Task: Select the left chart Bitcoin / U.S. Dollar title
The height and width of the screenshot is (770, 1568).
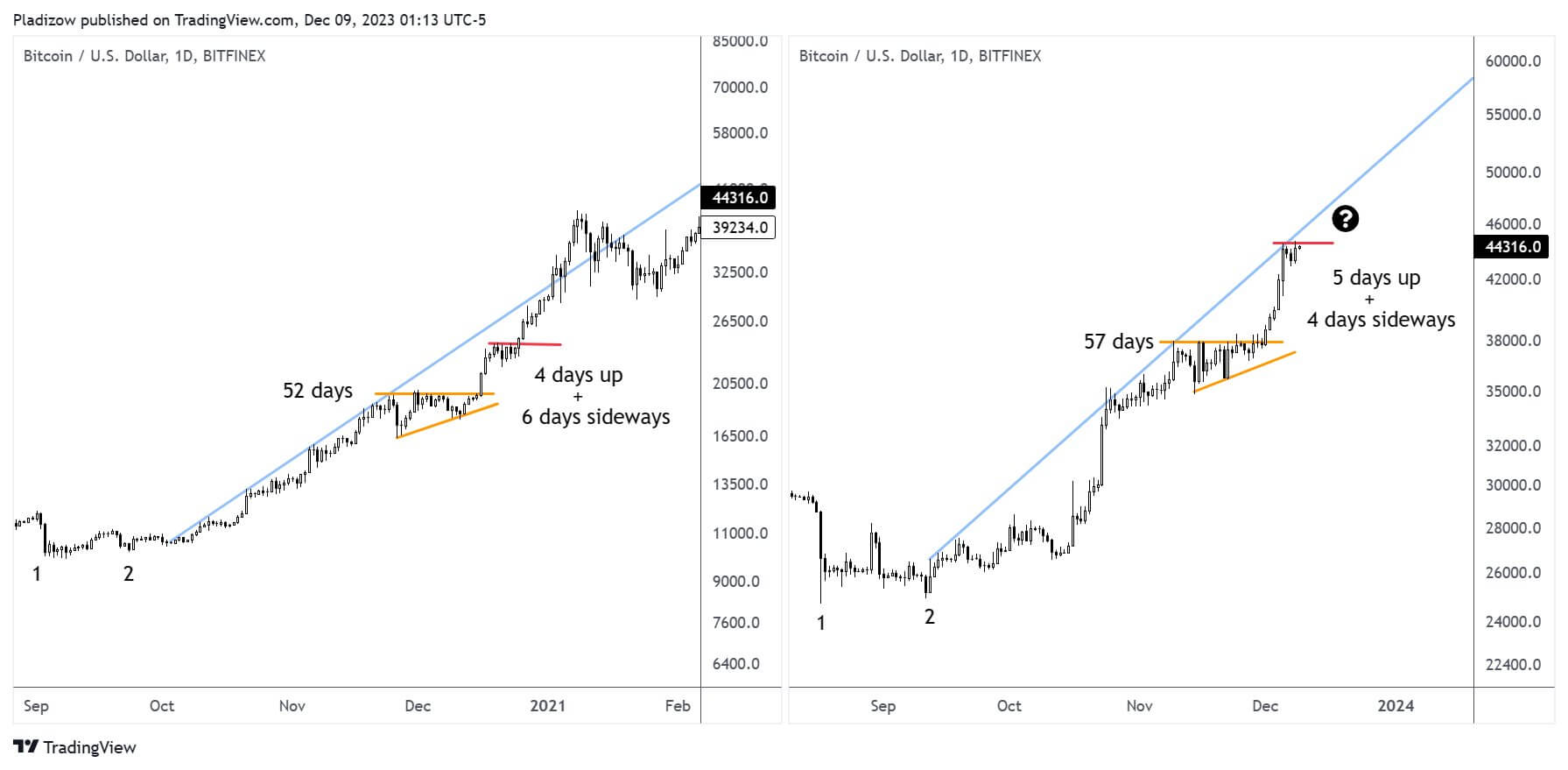Action: [x=144, y=56]
